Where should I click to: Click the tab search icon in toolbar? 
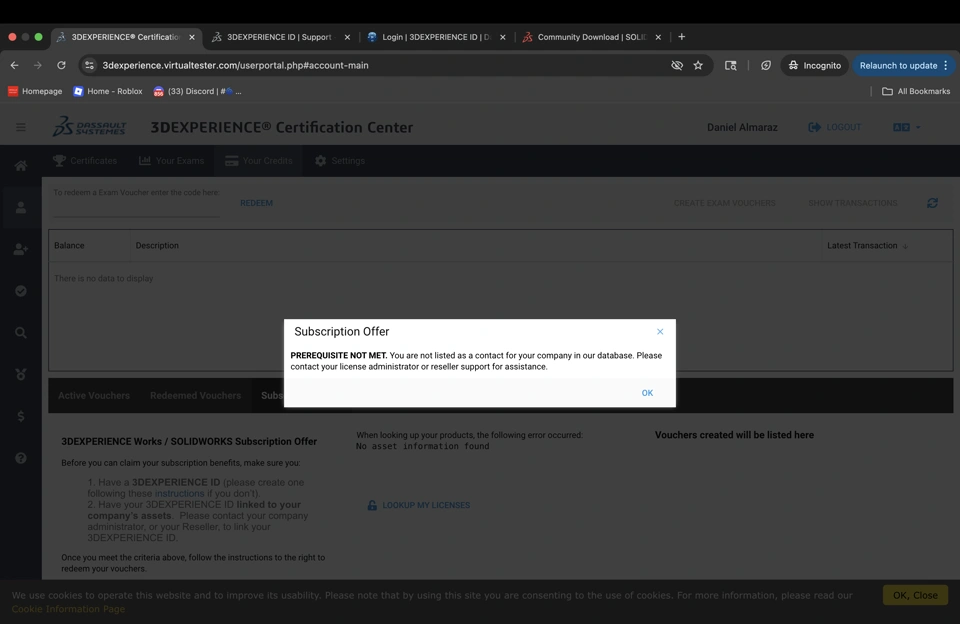(730, 66)
